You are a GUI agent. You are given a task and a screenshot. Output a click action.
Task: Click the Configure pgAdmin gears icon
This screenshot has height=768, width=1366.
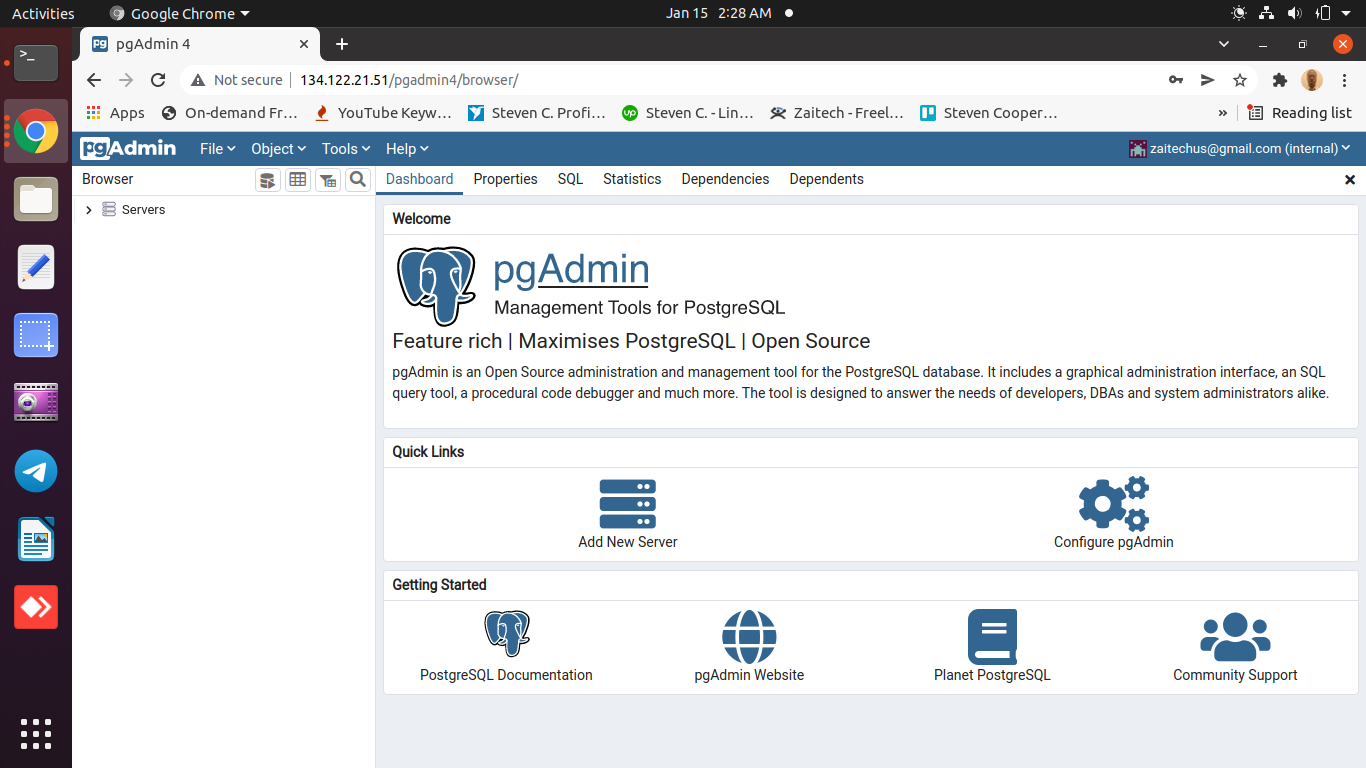click(1113, 504)
